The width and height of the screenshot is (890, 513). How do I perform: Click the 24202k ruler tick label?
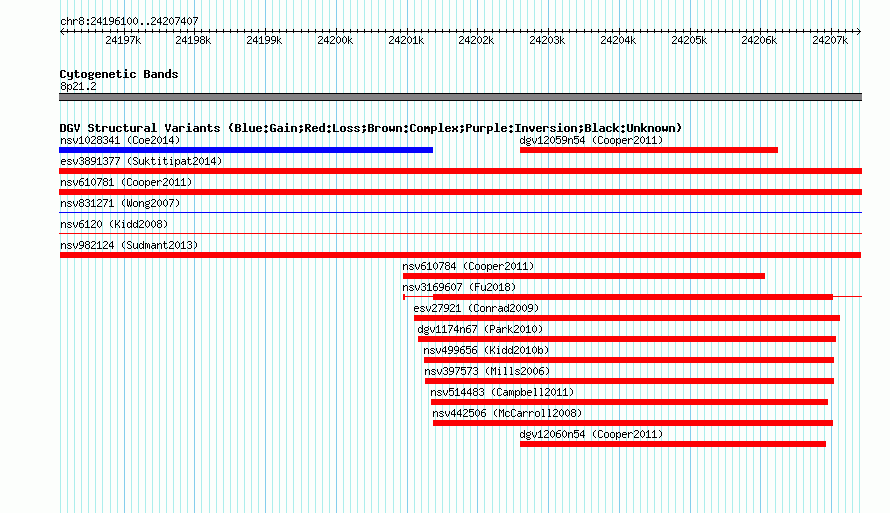tap(476, 40)
